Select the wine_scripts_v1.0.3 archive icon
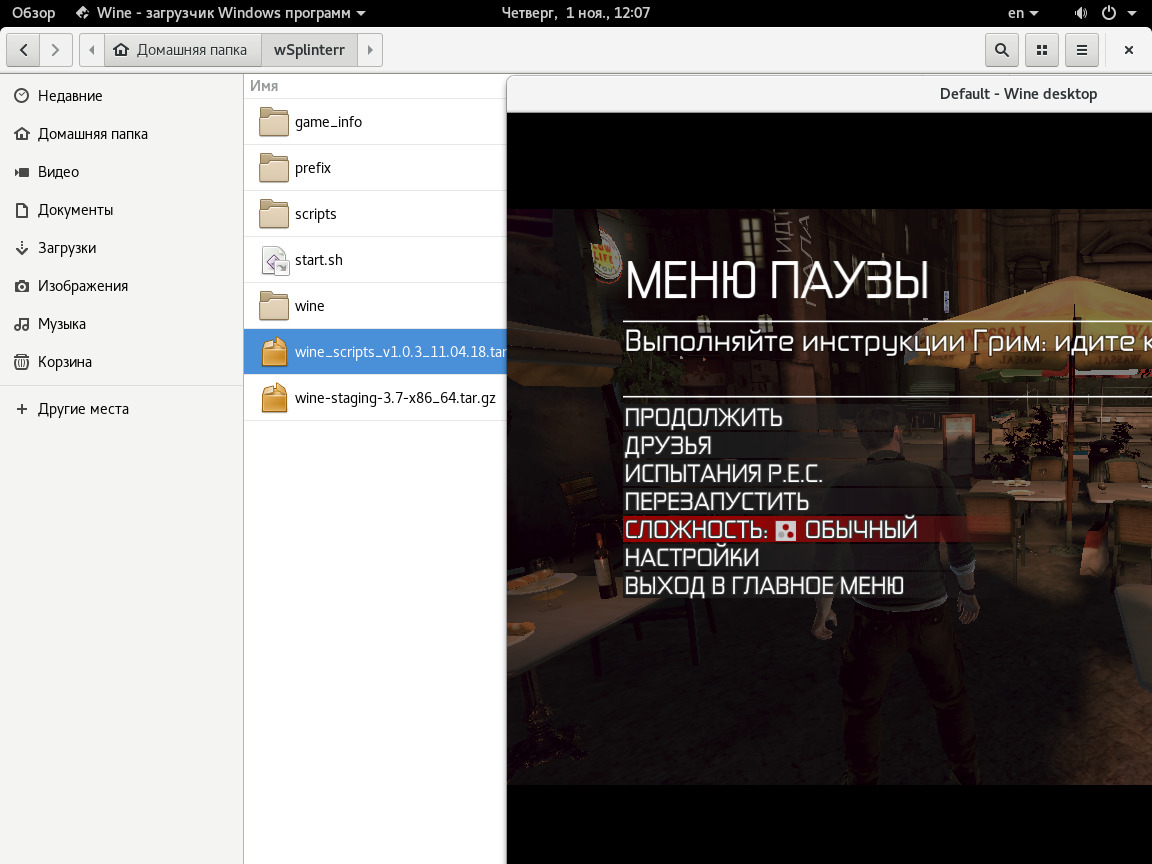The image size is (1152, 864). pyautogui.click(x=274, y=352)
